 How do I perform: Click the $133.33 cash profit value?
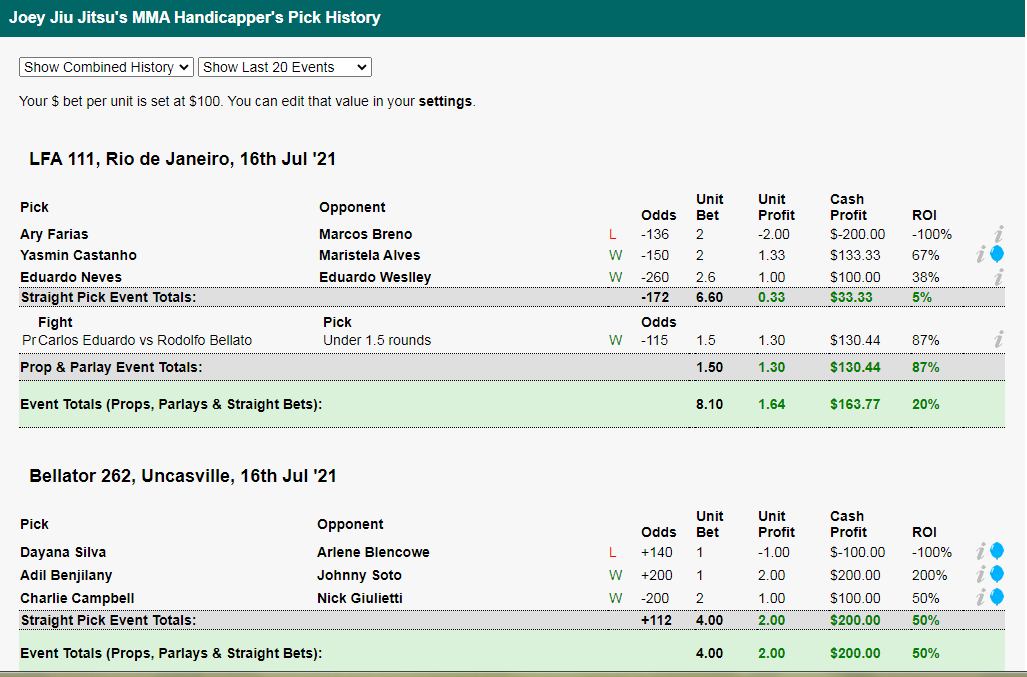tap(855, 255)
